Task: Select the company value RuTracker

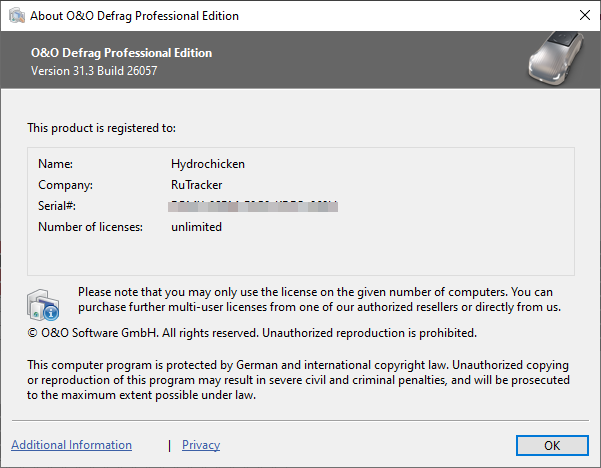Action: click(196, 185)
